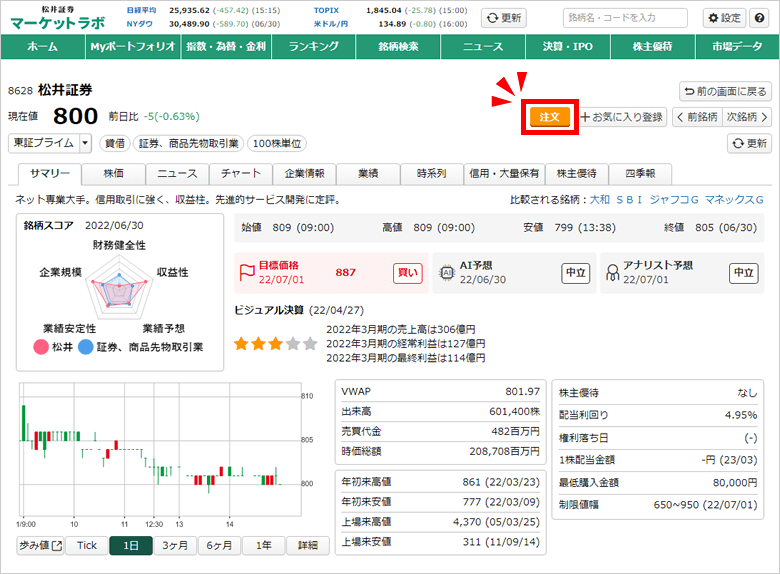Switch to the チャート tab

point(241,174)
